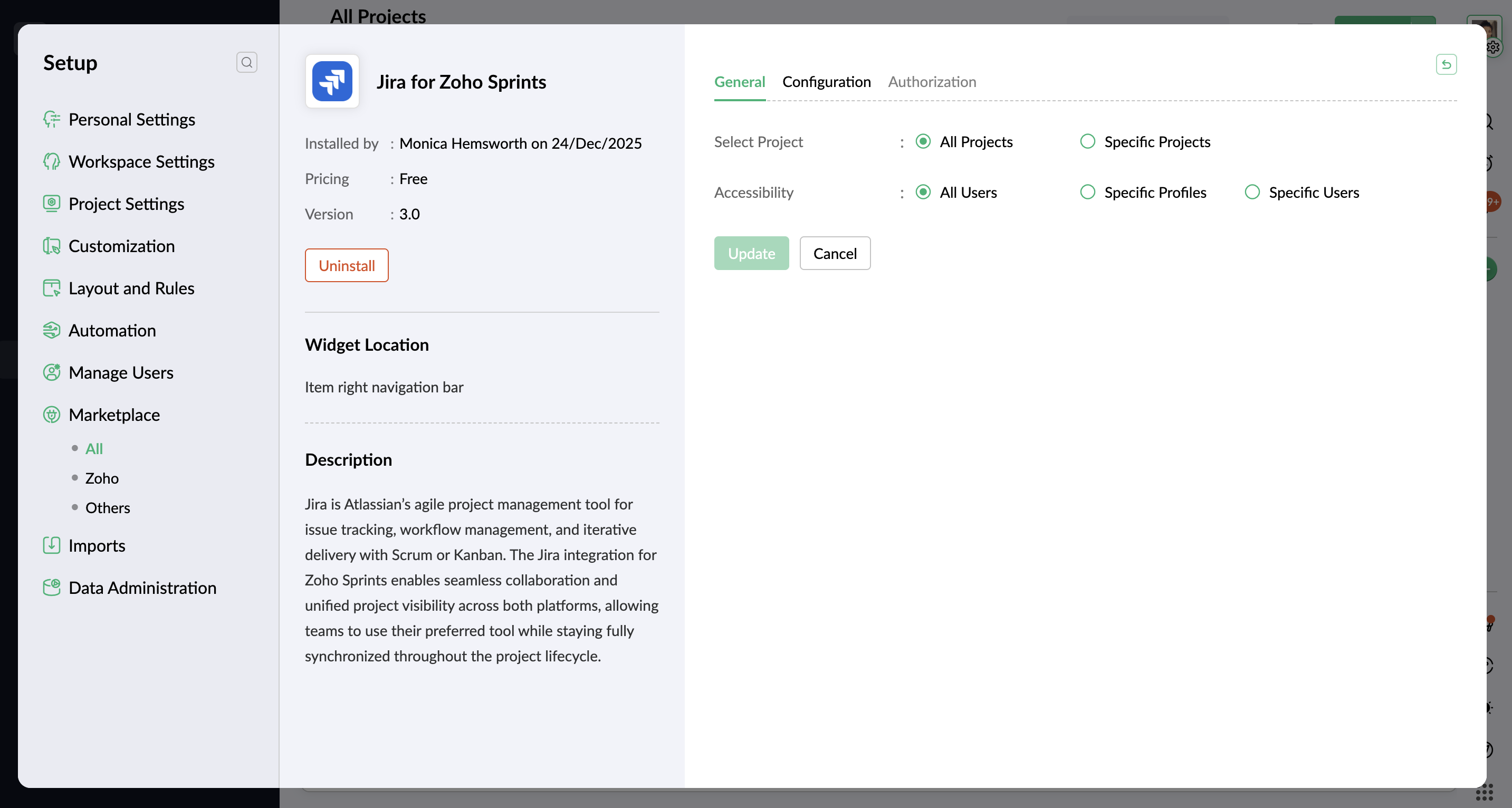Viewport: 1512px width, 808px height.
Task: Open the Zoho marketplace subcategory
Action: (101, 478)
